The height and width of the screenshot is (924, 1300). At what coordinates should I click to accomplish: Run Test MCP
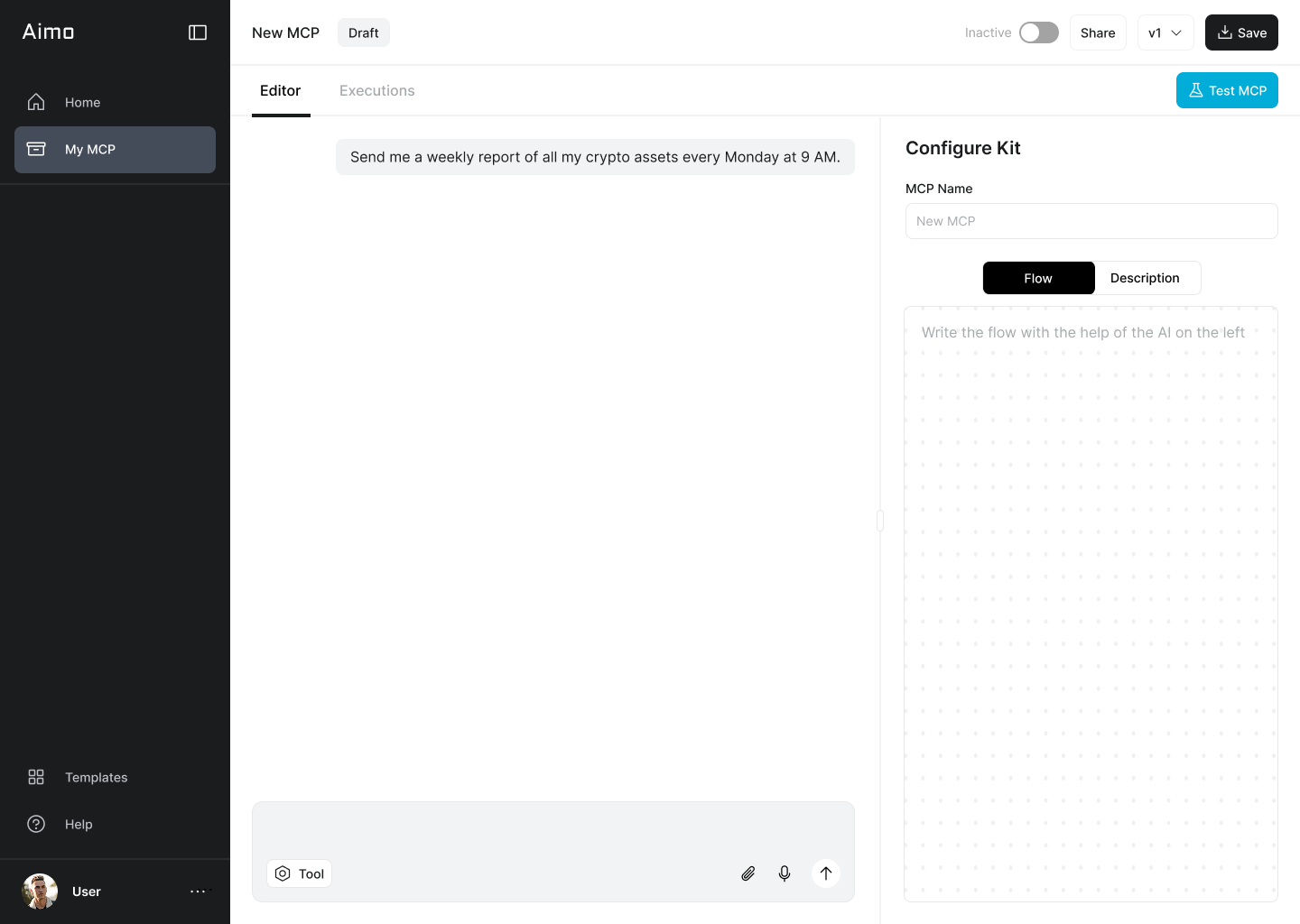(1227, 90)
